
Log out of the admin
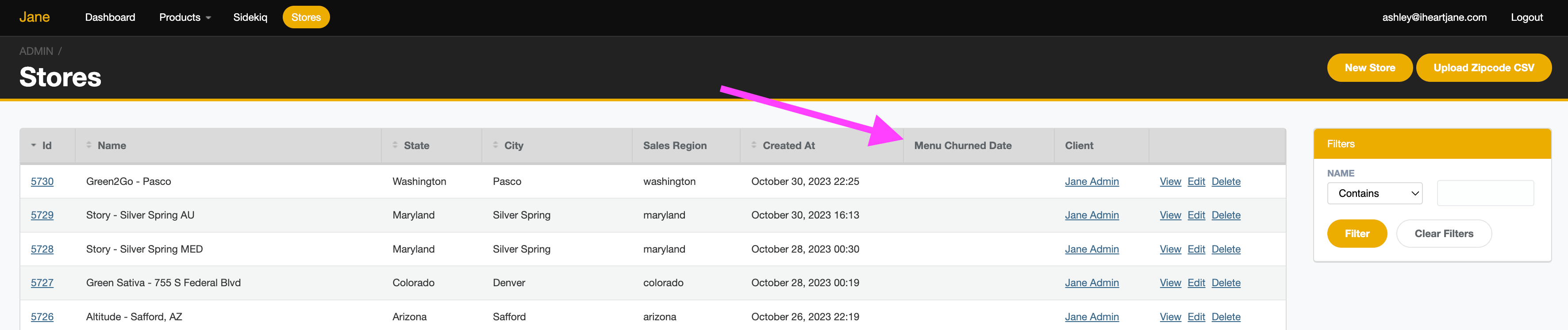pyautogui.click(x=1526, y=17)
